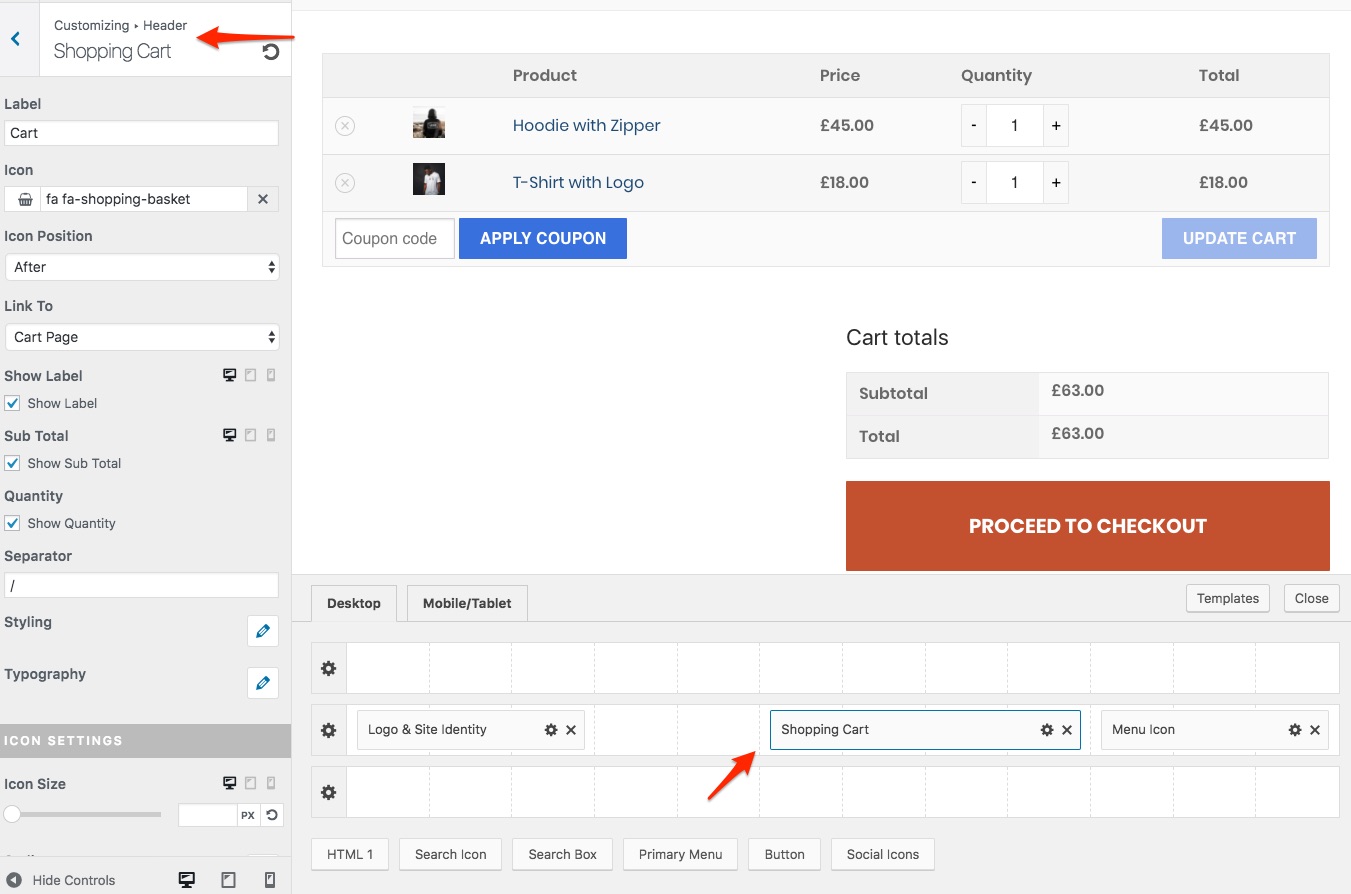Decrease Hoodie with Zipper quantity
1351x894 pixels.
(x=974, y=126)
